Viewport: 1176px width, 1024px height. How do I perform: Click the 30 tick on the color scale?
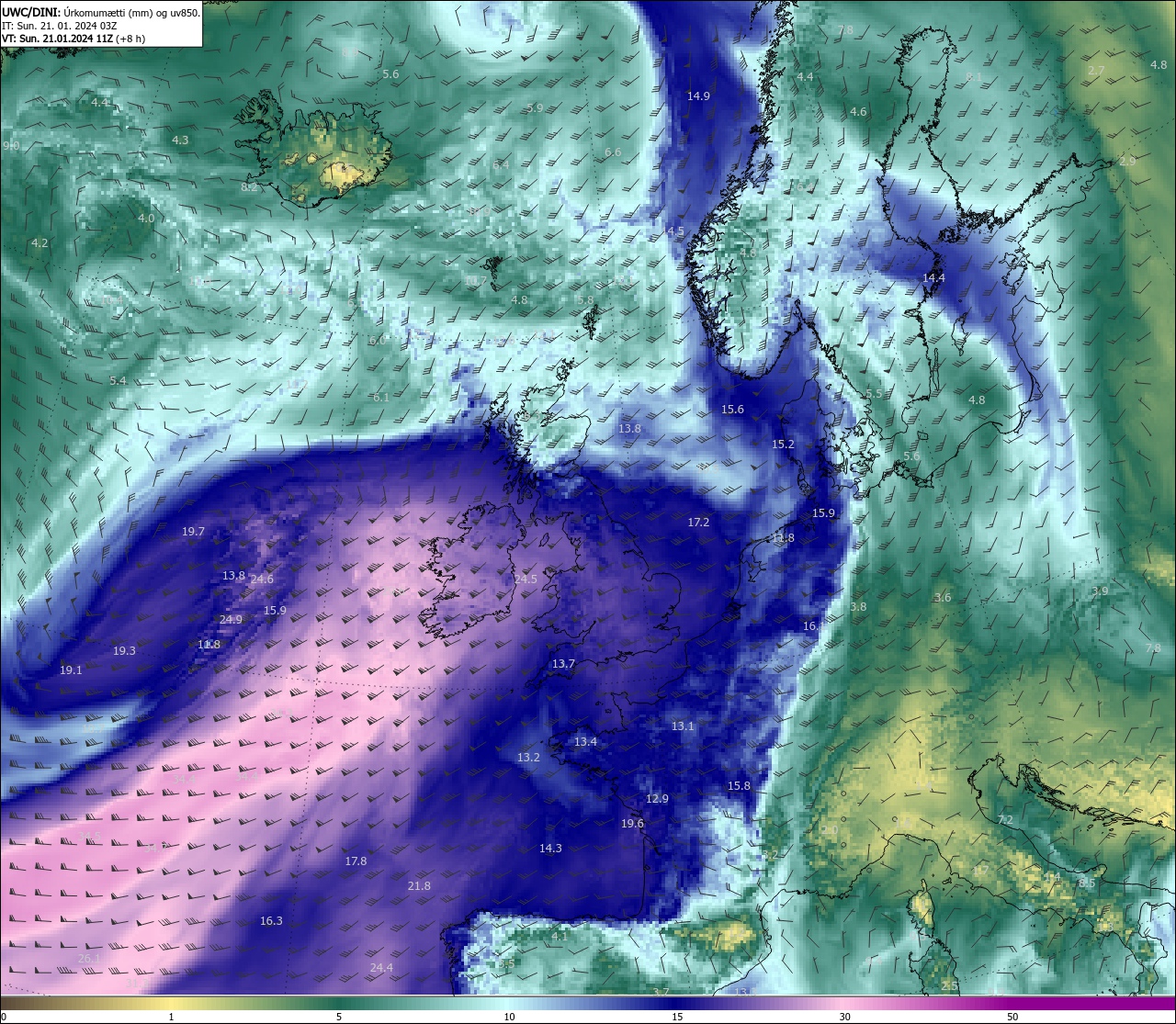(x=844, y=1017)
